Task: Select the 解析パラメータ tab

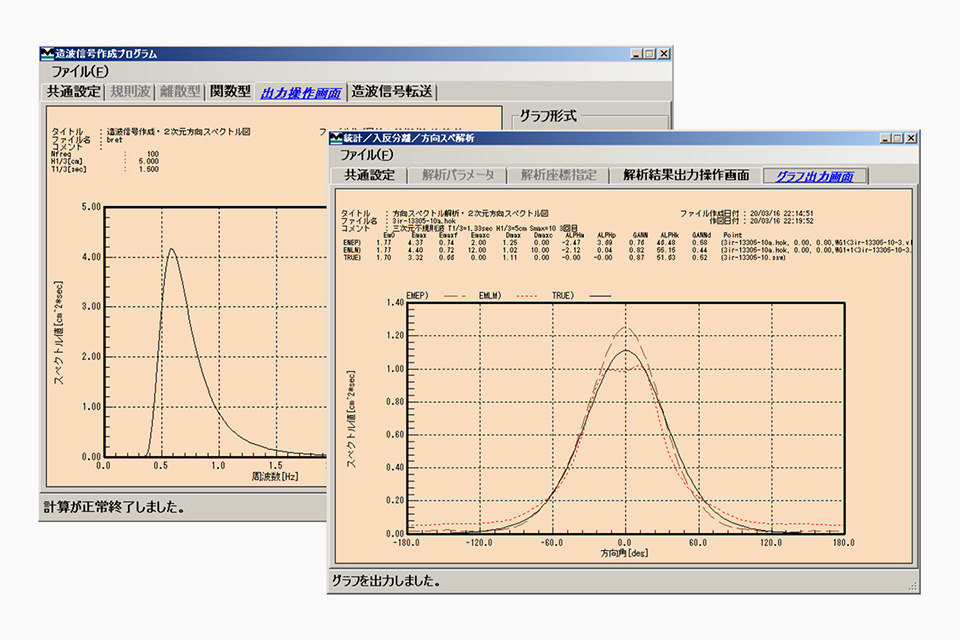Action: pyautogui.click(x=457, y=175)
